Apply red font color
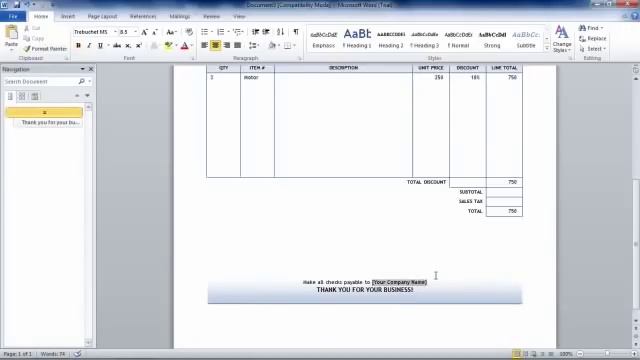 pos(184,45)
